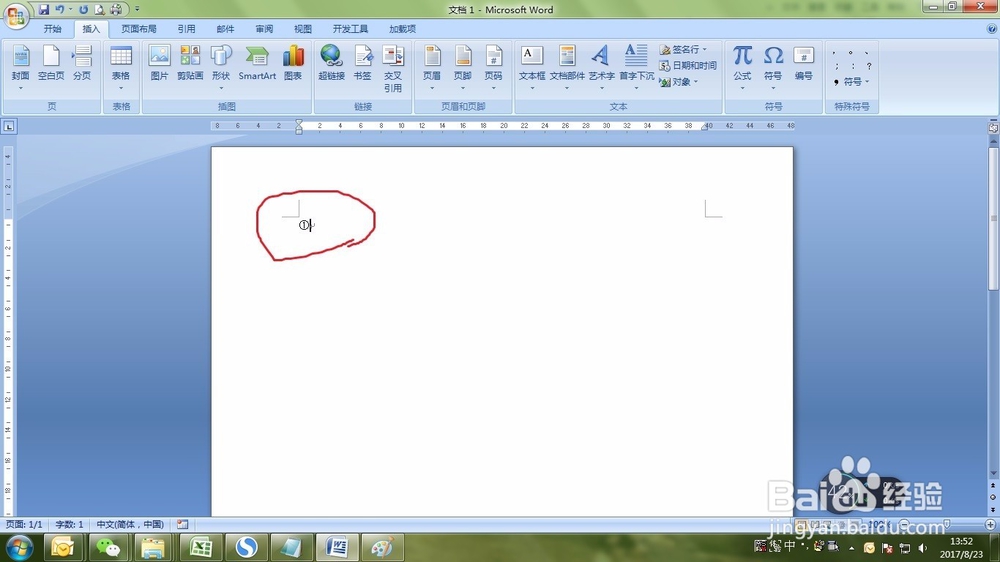This screenshot has width=1000, height=562.
Task: Save the document from quick access toolbar
Action: pos(43,10)
